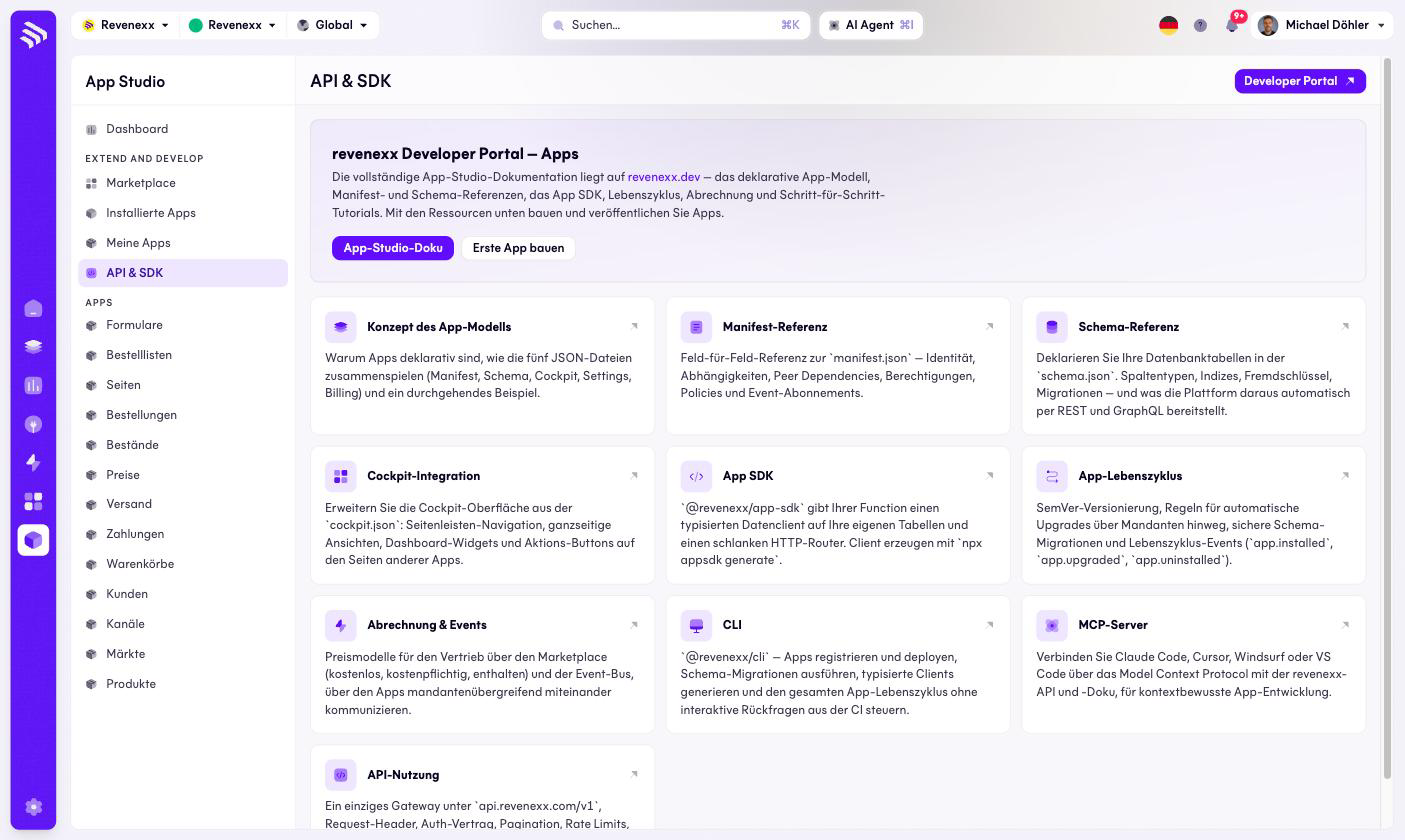Open the green-dot Revenexx dropdown
The width and height of the screenshot is (1405, 840).
point(233,25)
